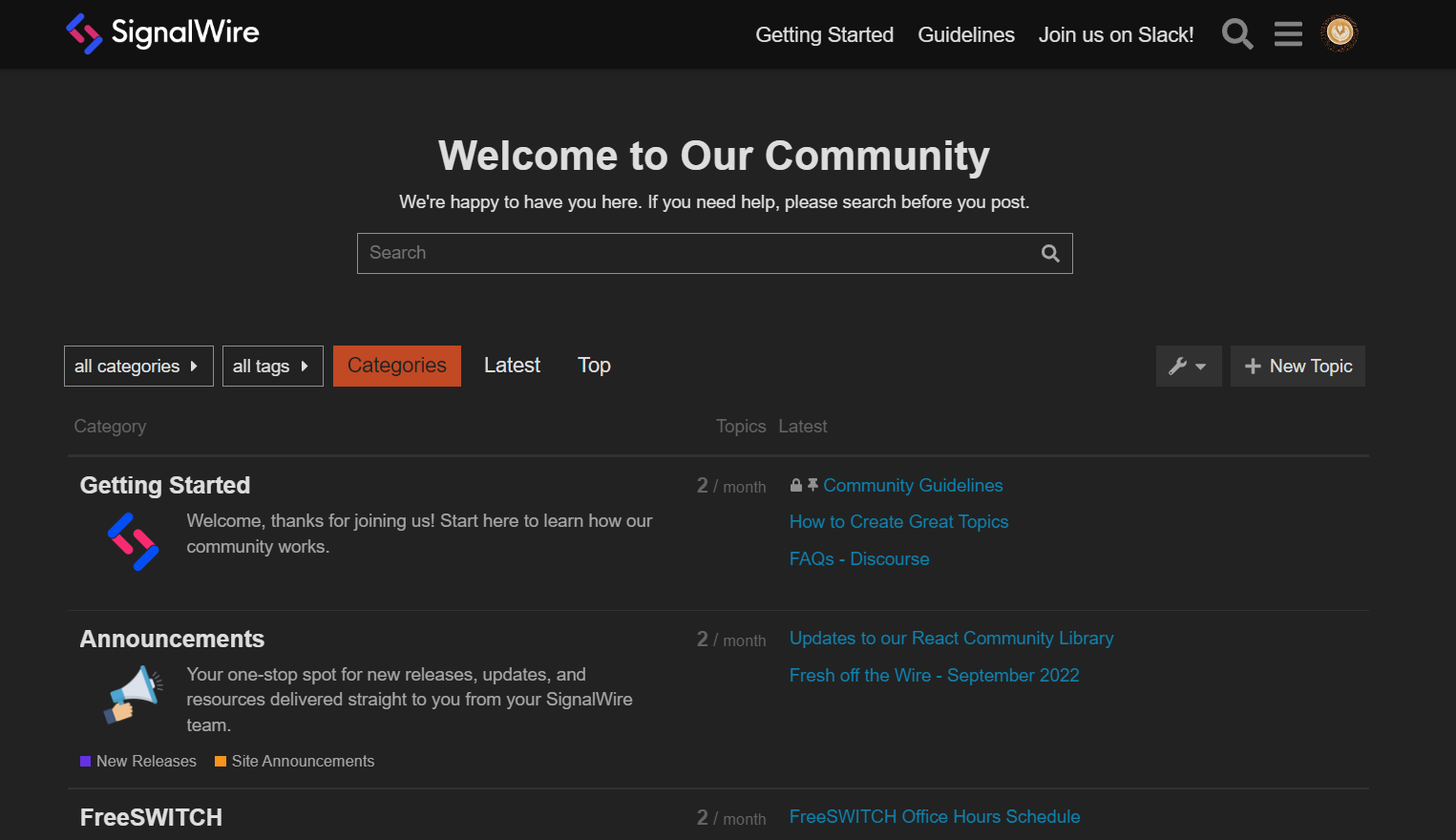Image resolution: width=1456 pixels, height=840 pixels.
Task: Click the orange Site Announcements subcategory swatch
Action: click(221, 761)
